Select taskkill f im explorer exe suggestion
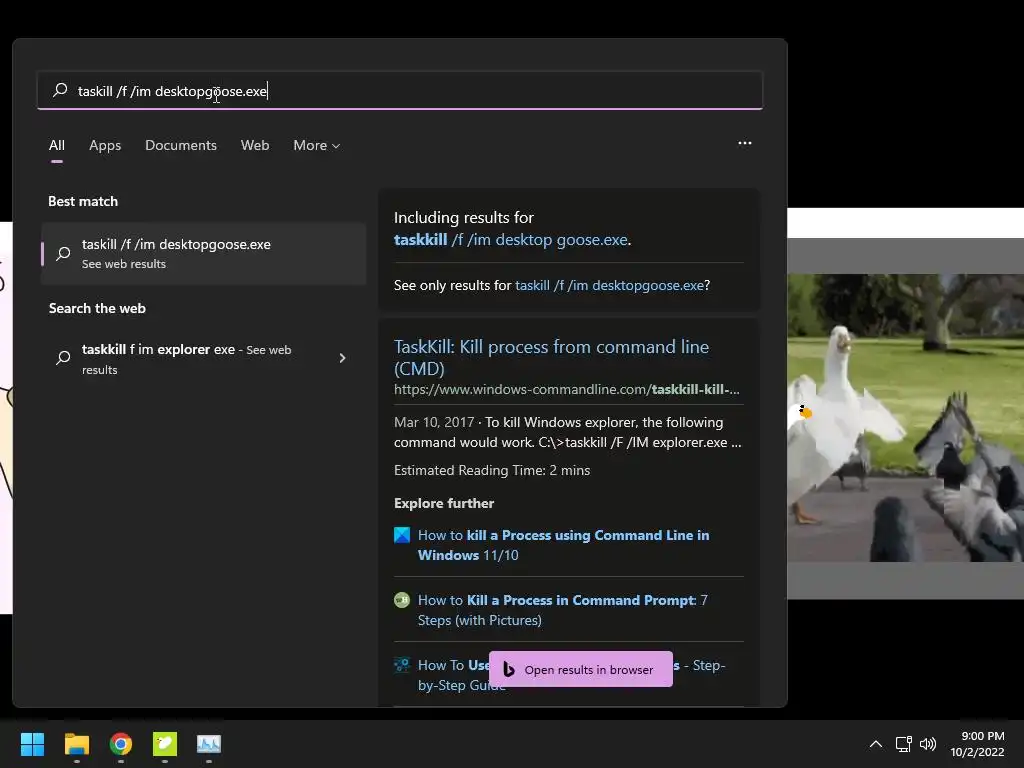 (204, 359)
